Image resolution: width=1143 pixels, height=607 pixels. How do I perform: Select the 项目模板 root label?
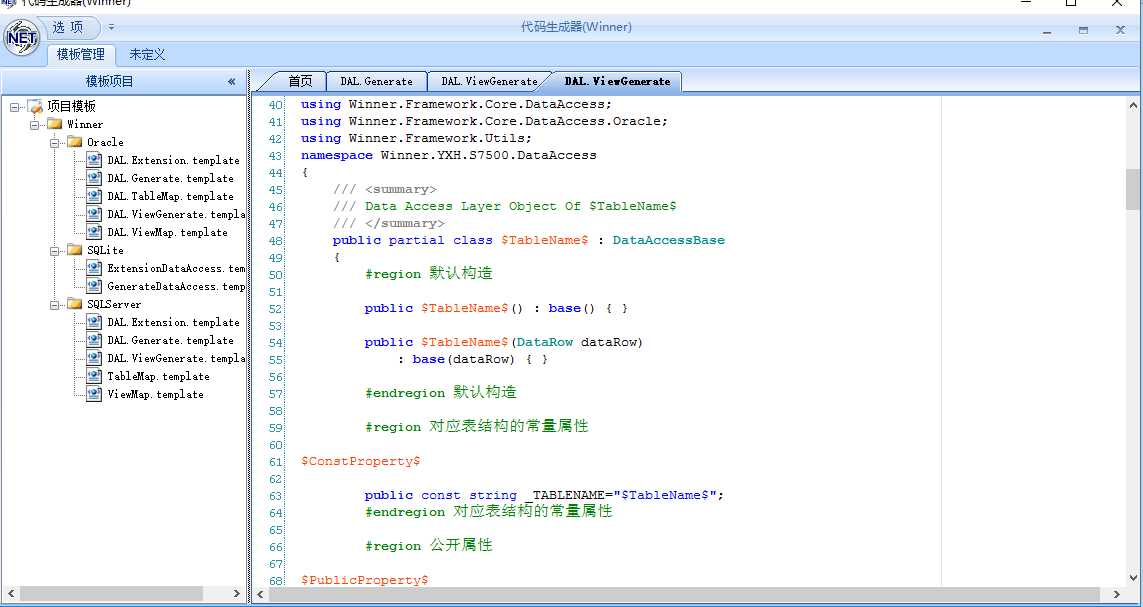point(71,106)
